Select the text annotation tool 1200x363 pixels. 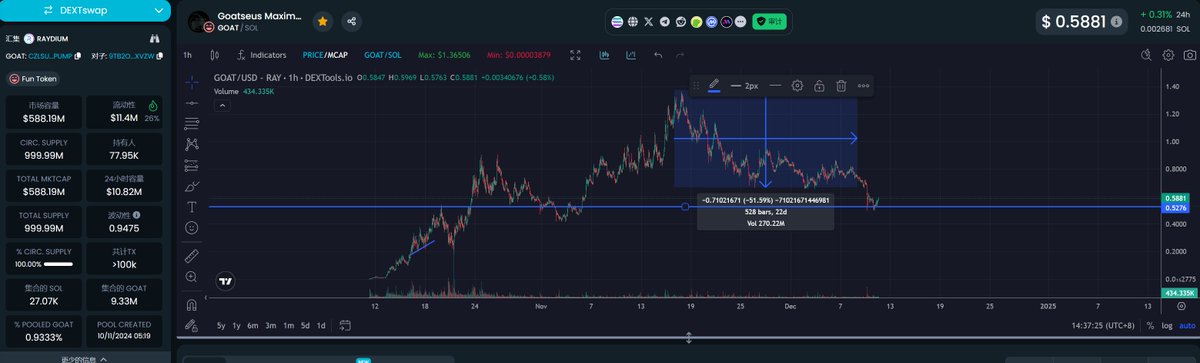[192, 207]
